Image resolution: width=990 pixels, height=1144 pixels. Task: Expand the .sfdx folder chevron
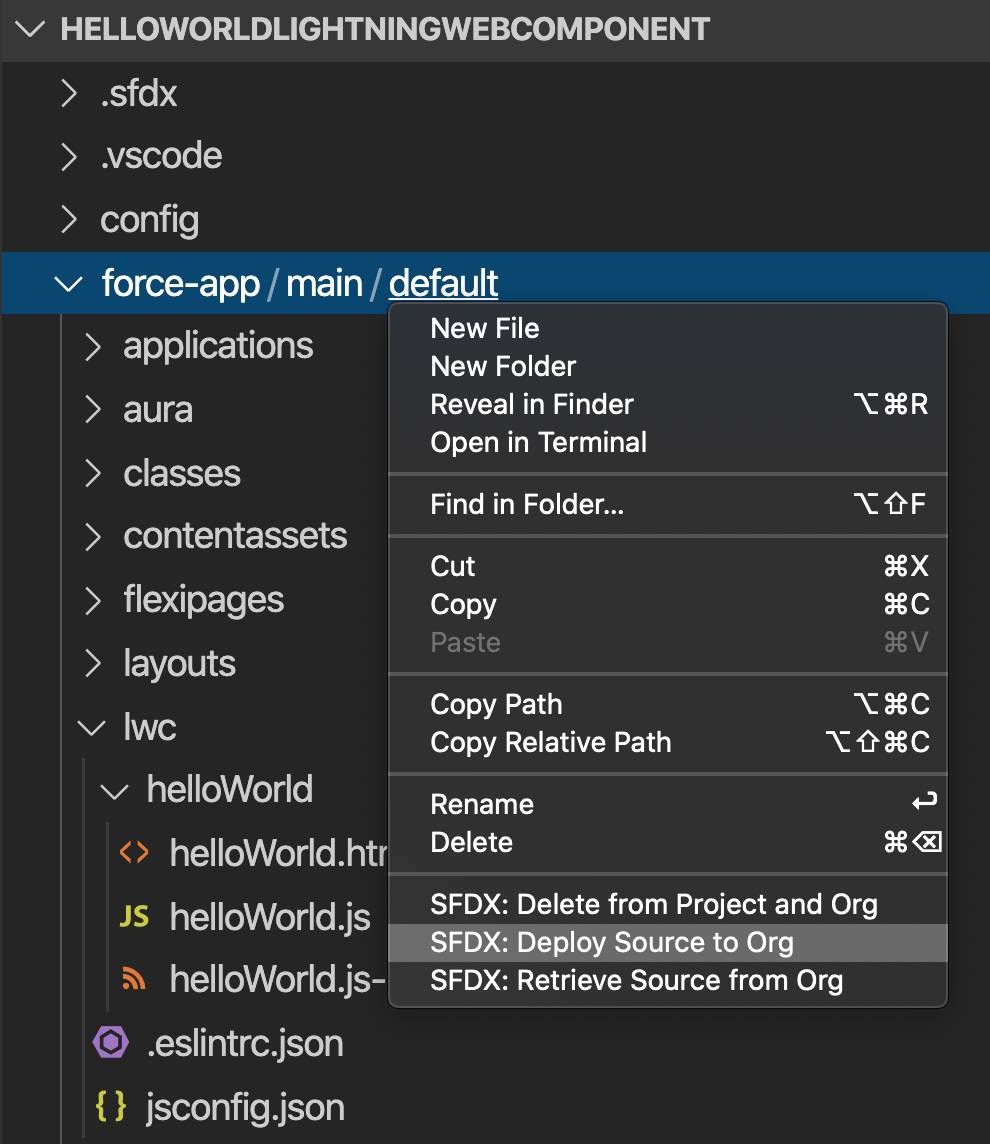[69, 93]
